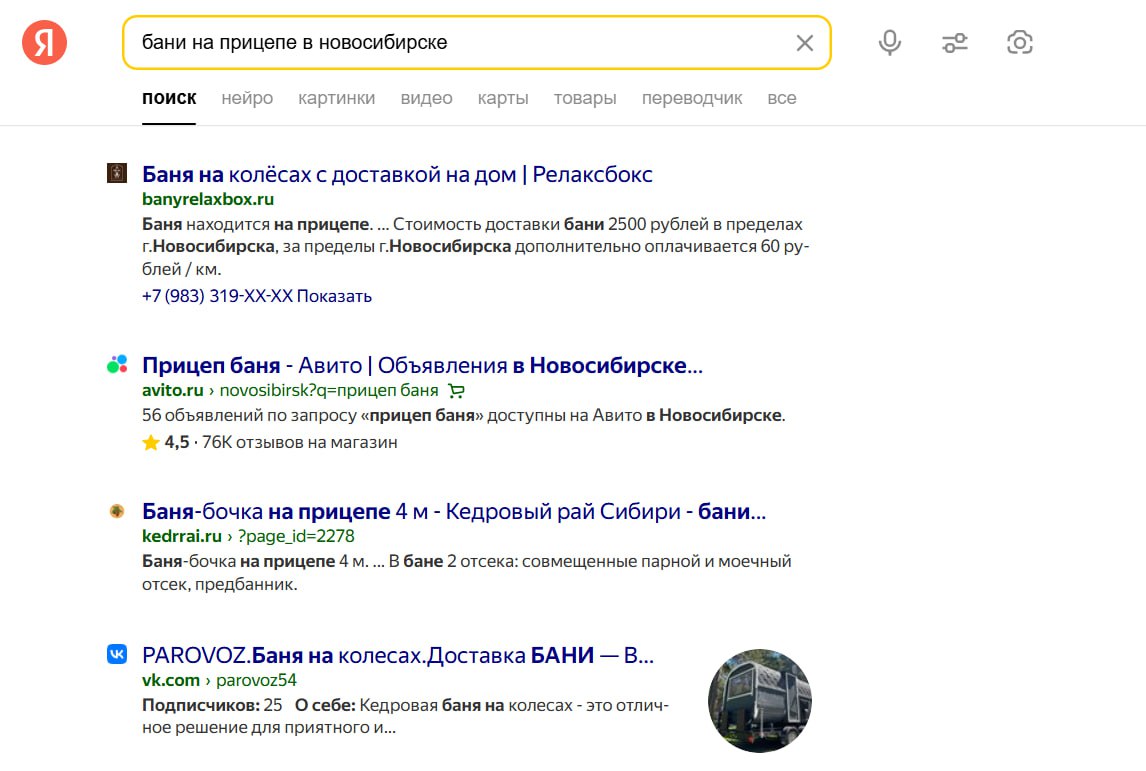Click the Yandex logo icon

44,42
